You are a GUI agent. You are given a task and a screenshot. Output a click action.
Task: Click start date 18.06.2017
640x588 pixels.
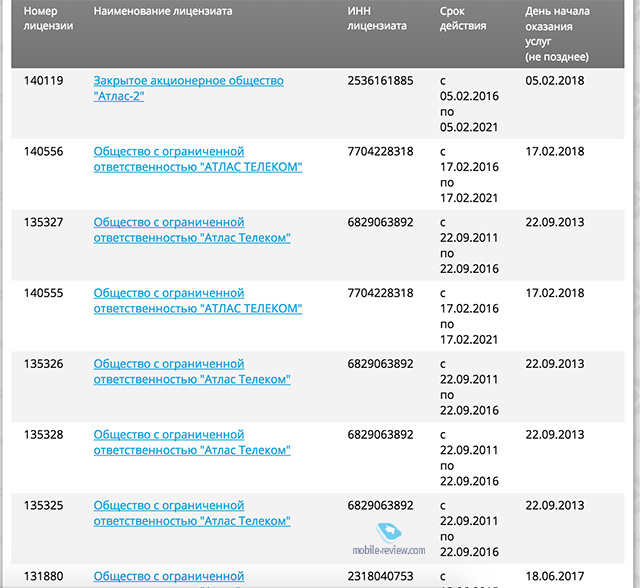click(x=555, y=577)
